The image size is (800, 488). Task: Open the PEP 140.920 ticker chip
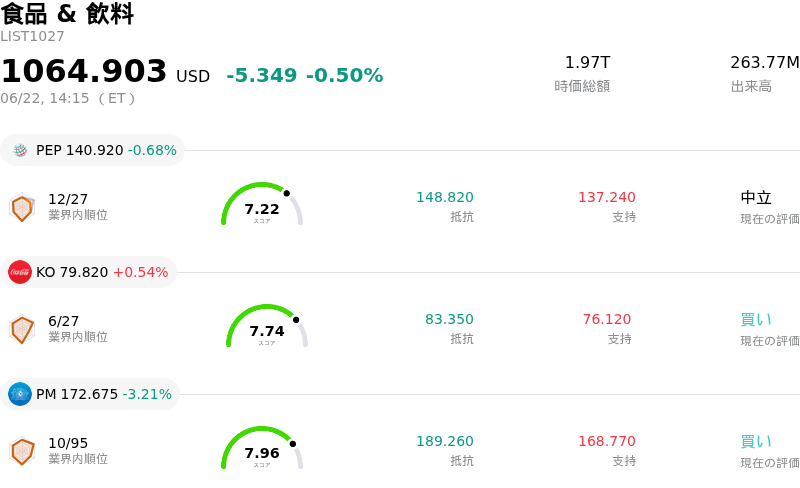point(92,150)
